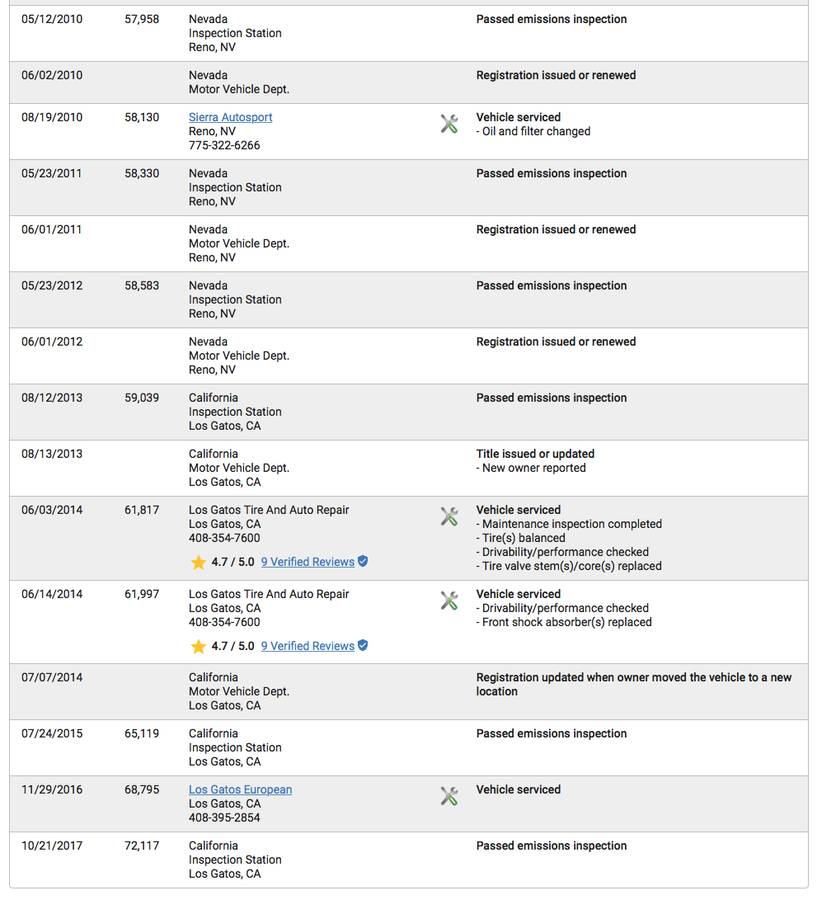This screenshot has width=817, height=900.
Task: Click the 05/12/2010 date entry
Action: click(x=52, y=19)
